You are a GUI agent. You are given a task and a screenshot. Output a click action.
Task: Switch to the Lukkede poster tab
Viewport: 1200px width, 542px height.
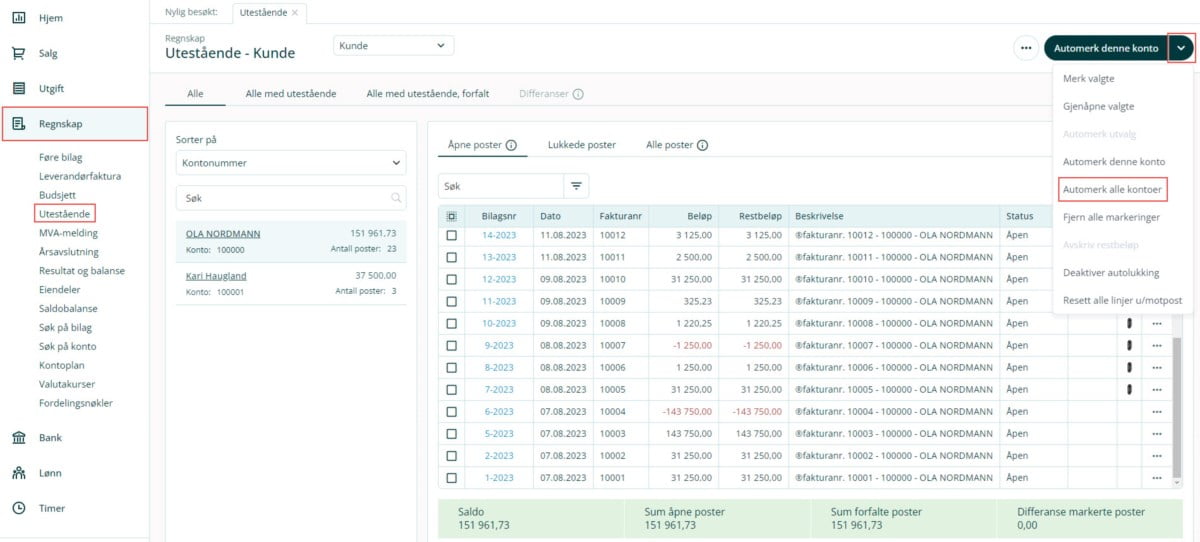click(581, 145)
